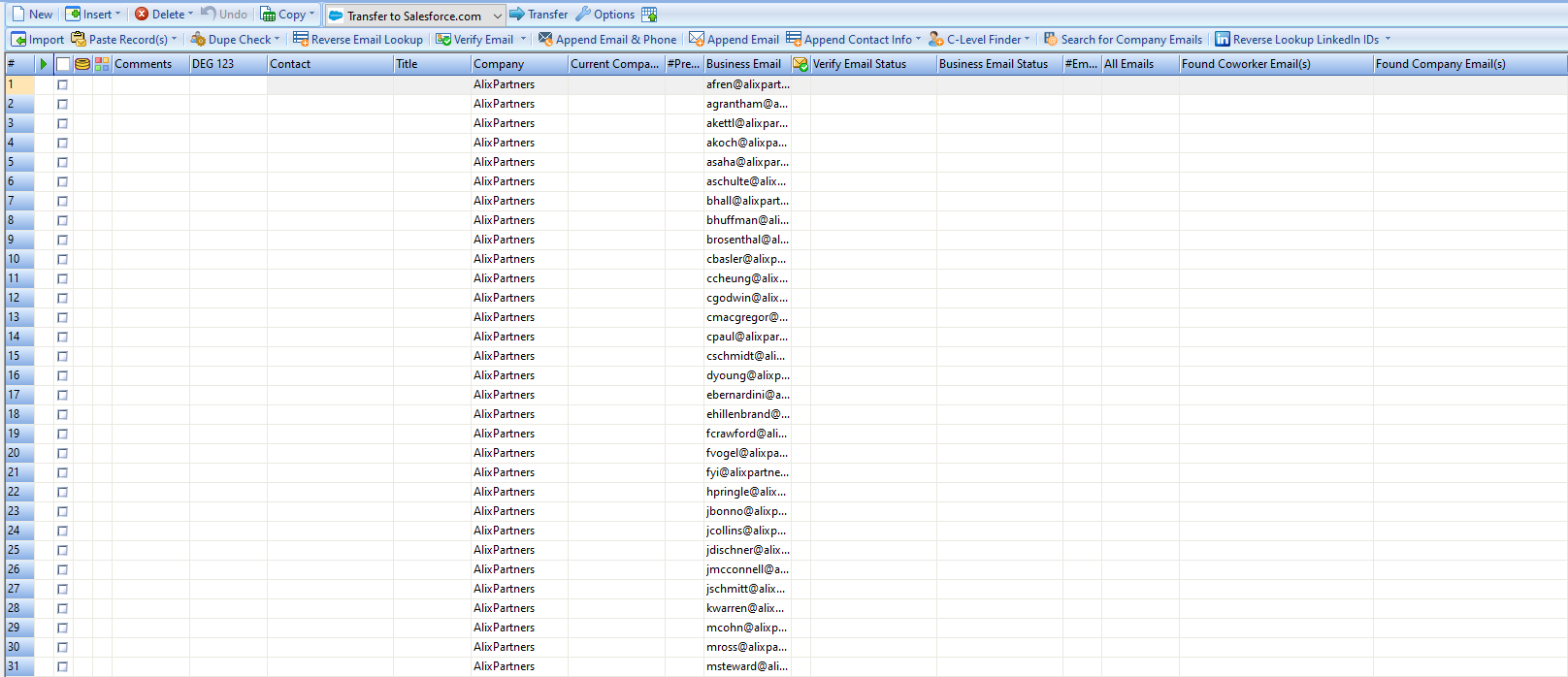Viewport: 1568px width, 677px height.
Task: Click the DEG 123 column header
Action: 228,64
